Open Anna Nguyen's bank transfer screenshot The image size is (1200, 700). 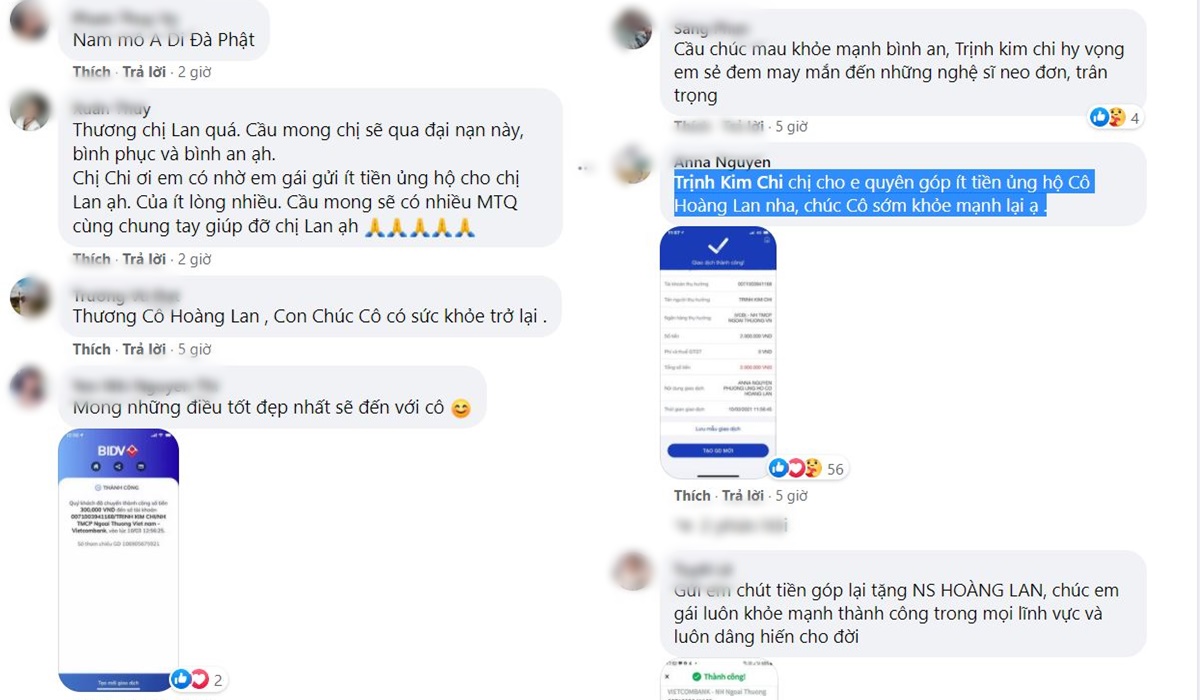tap(718, 352)
